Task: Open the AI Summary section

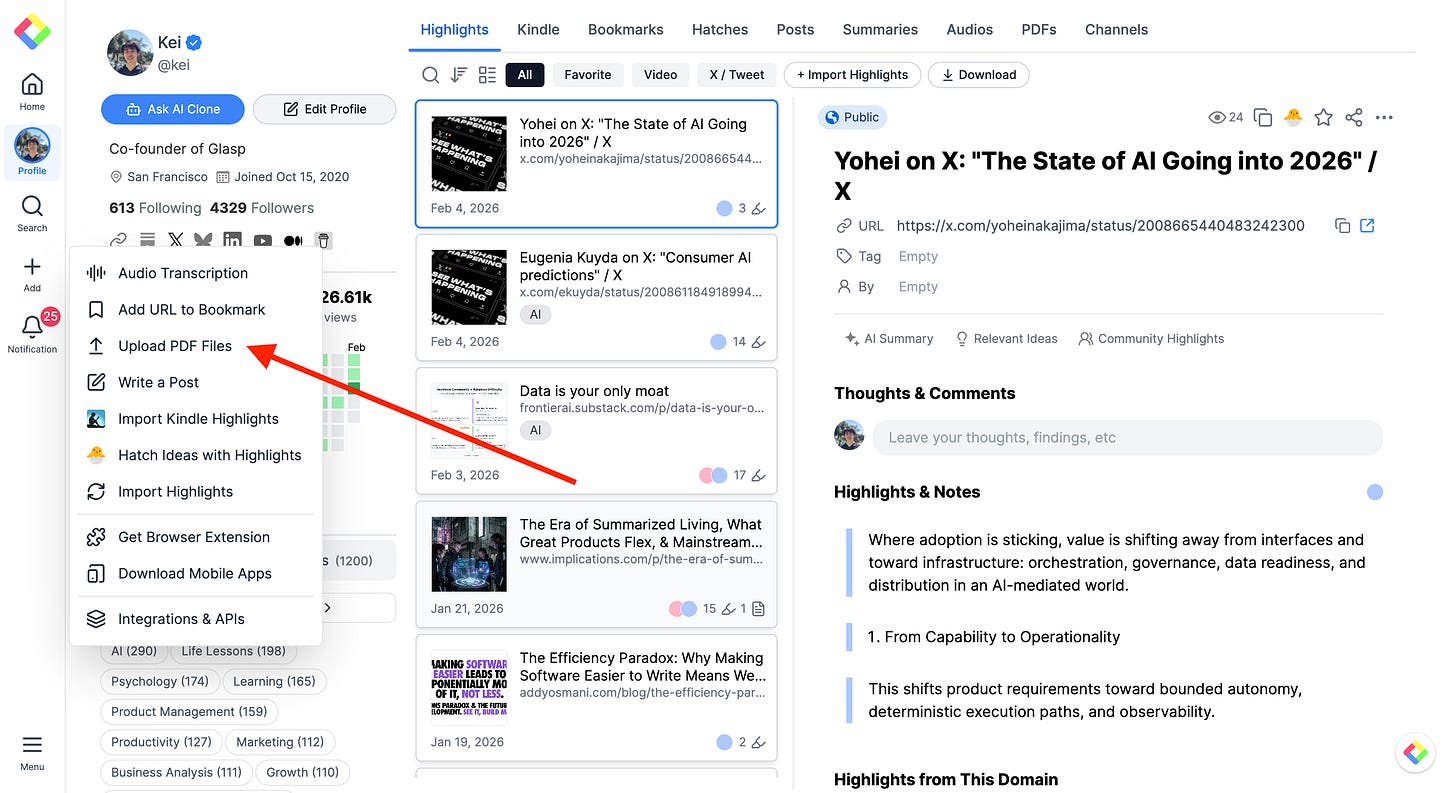Action: point(889,339)
